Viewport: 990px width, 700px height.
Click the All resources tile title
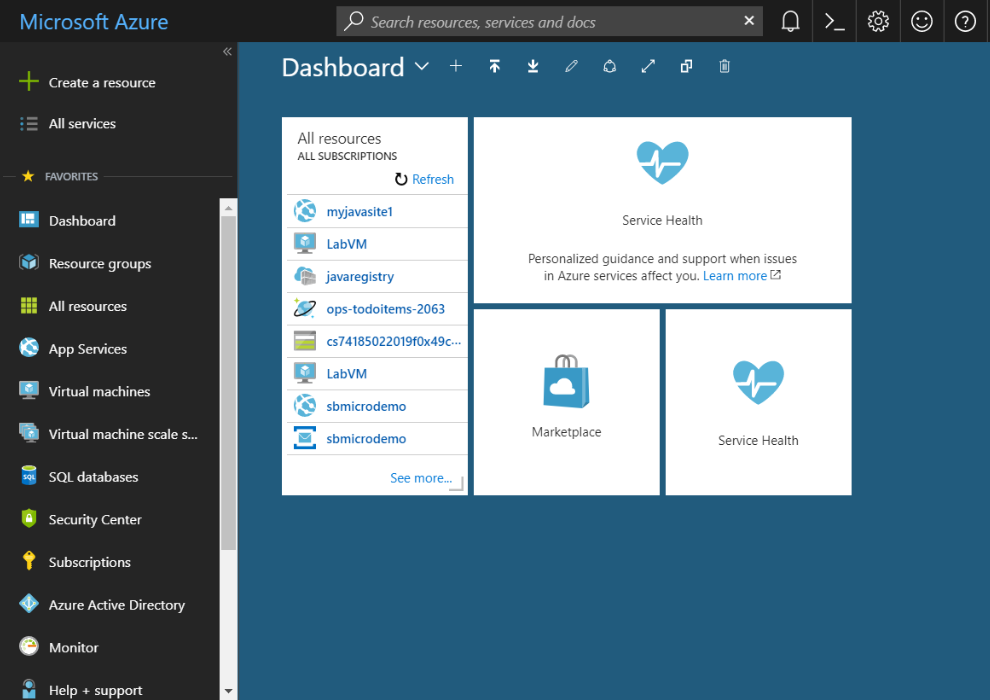[x=339, y=138]
